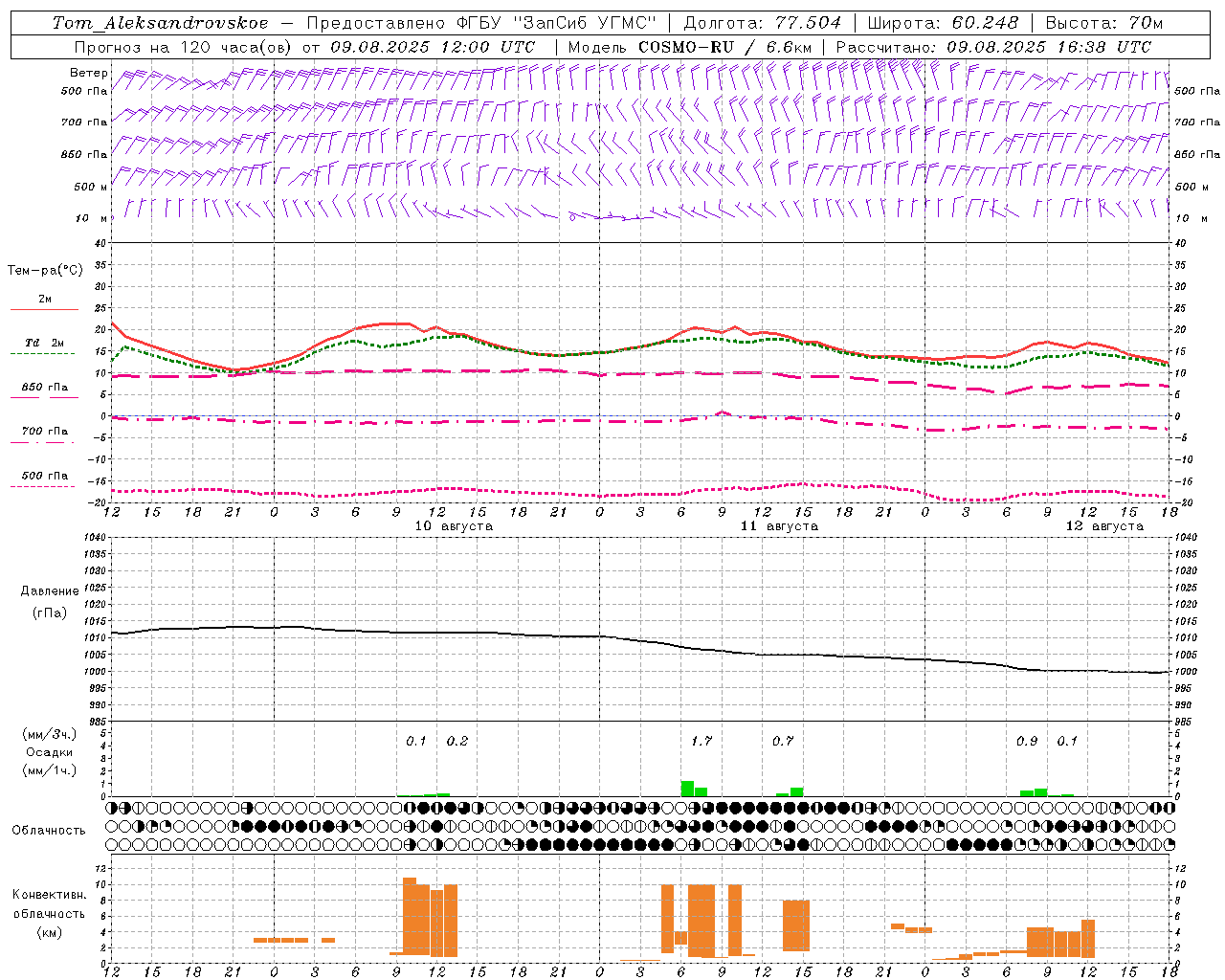Click the Тем-ра(°C) temperature axis title
This screenshot has height=980, width=1225.
45,271
